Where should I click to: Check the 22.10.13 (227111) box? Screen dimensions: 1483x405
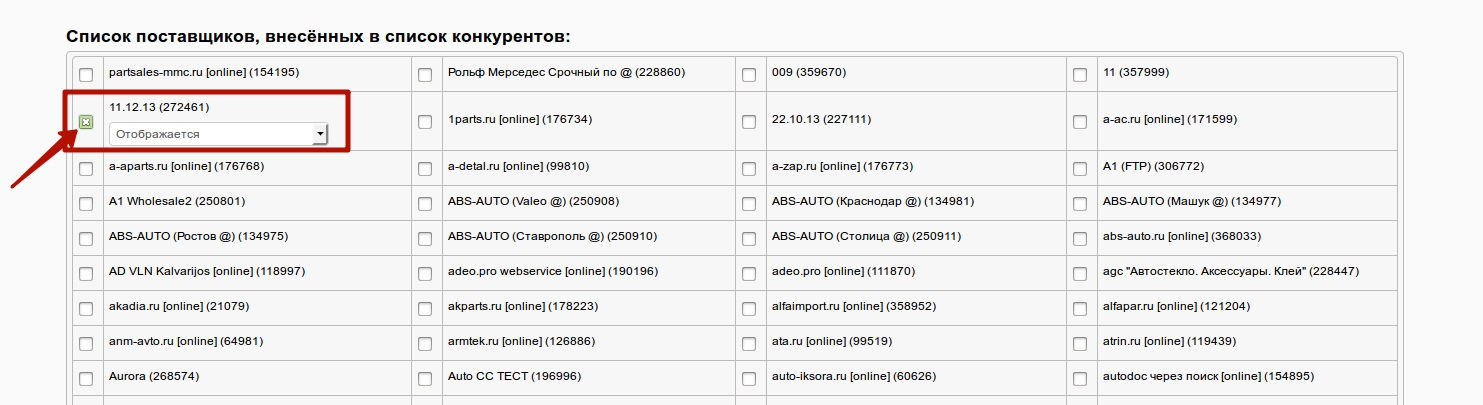[749, 122]
